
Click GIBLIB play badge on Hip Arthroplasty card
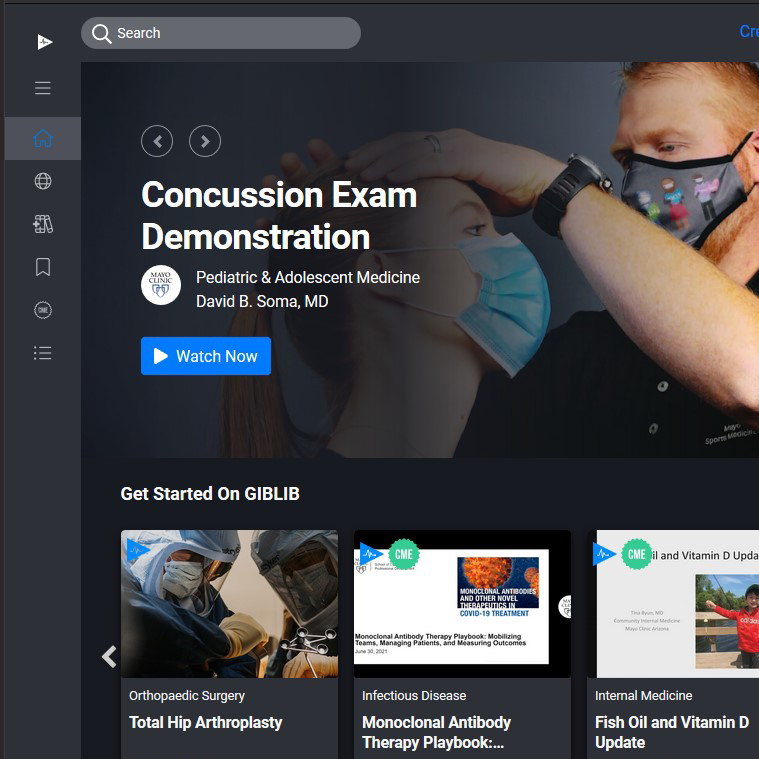click(x=137, y=550)
